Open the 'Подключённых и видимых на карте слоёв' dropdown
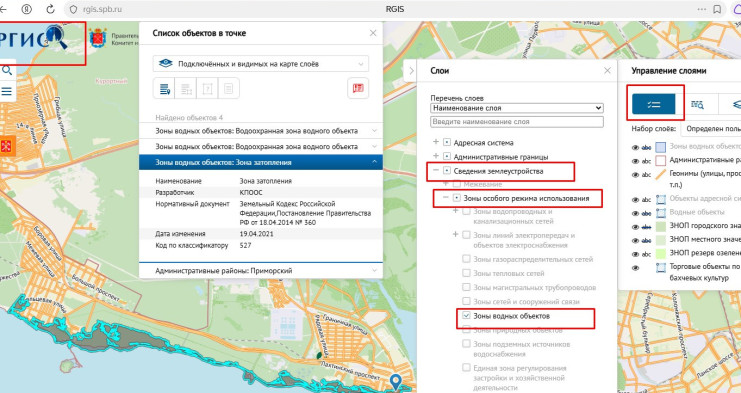The height and width of the screenshot is (393, 741). pos(260,64)
